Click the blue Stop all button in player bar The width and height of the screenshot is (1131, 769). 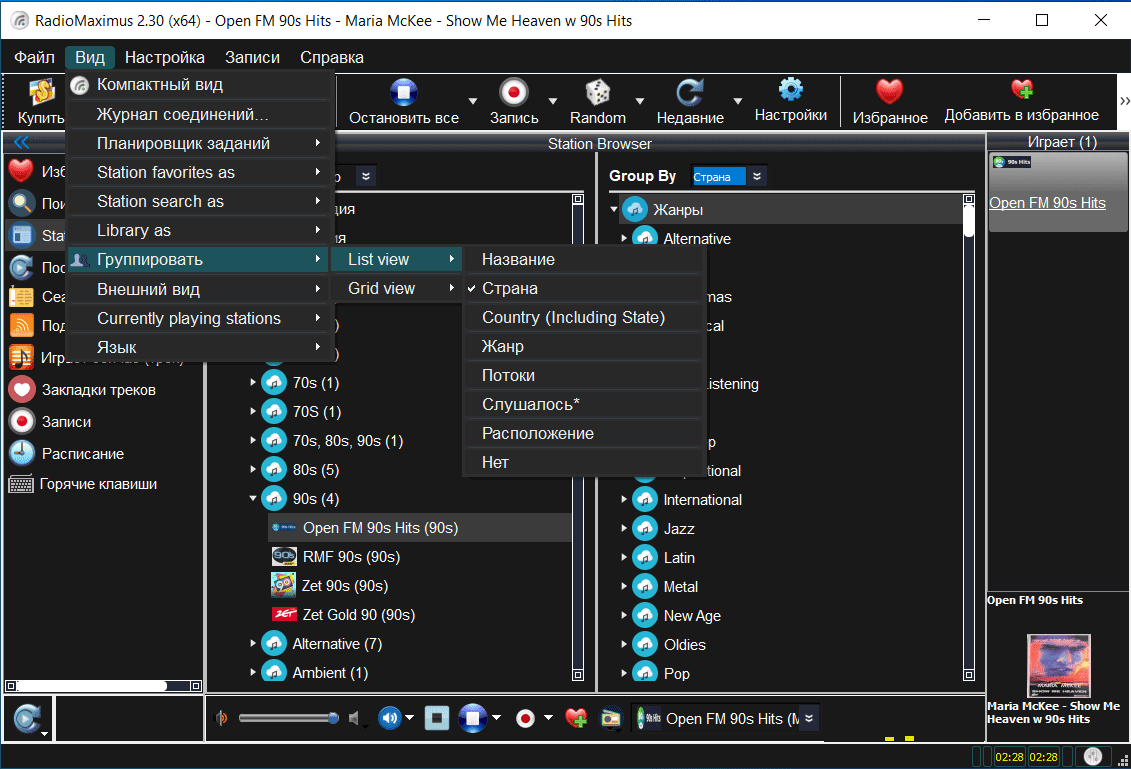click(472, 718)
